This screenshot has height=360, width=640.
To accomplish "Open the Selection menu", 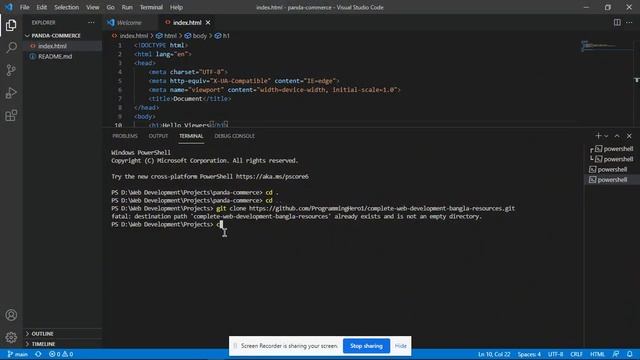I will [x=66, y=7].
